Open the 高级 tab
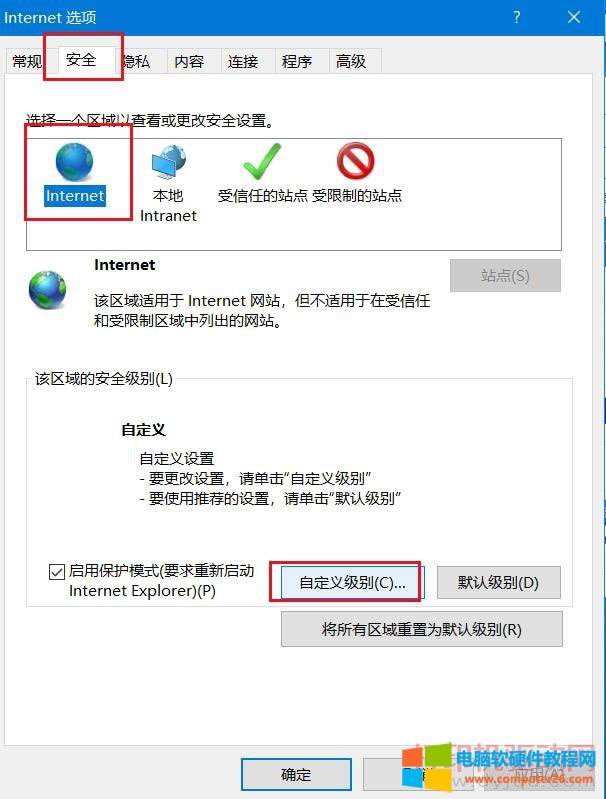 351,62
